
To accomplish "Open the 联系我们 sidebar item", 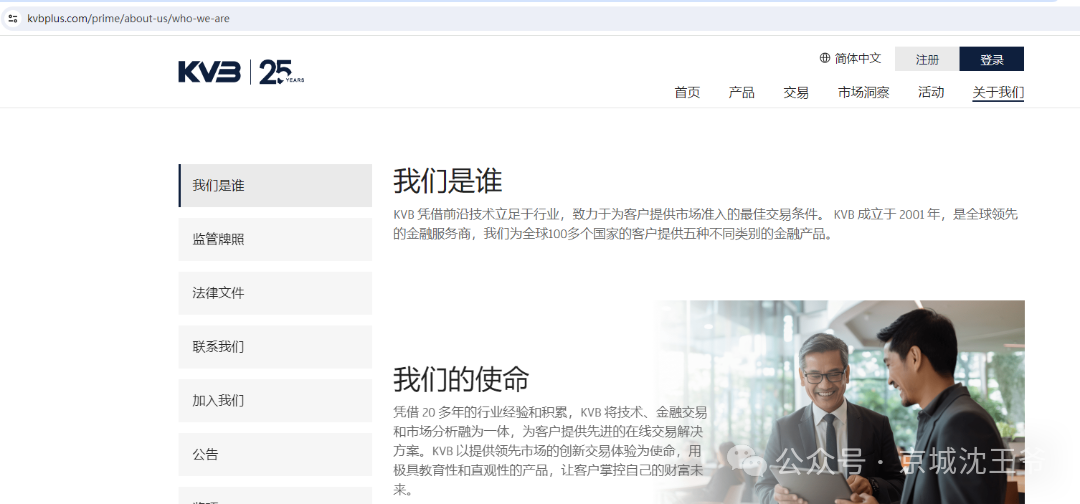I will (x=275, y=347).
